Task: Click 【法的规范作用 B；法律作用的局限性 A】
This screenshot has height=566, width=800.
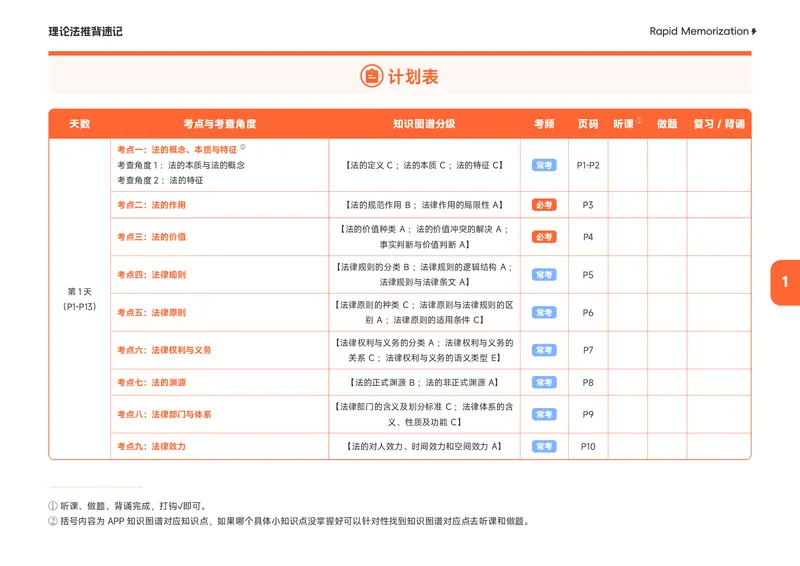Action: tap(424, 205)
